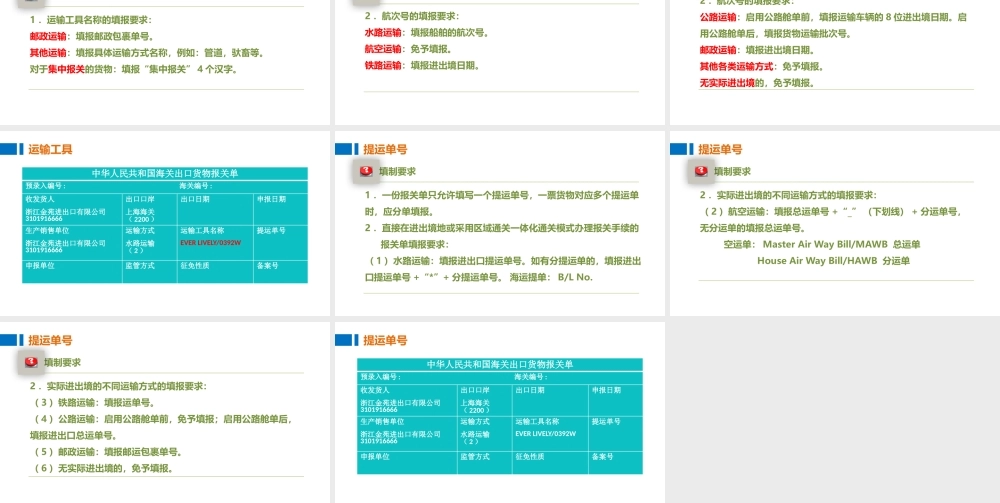Select the 提运单号 slide about Master Air Way Bill
The image size is (1000, 503).
tap(835, 223)
